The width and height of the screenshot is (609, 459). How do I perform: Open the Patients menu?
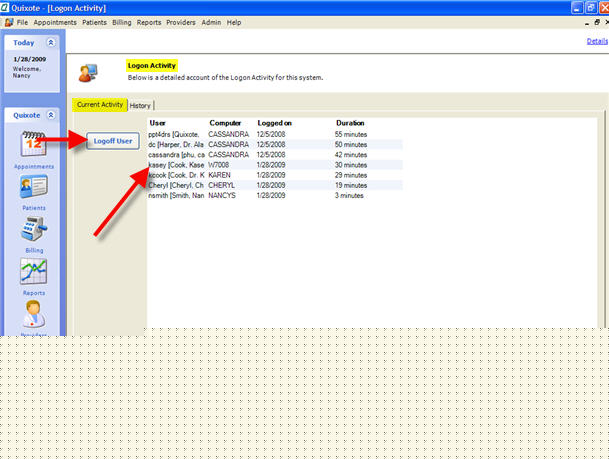94,23
